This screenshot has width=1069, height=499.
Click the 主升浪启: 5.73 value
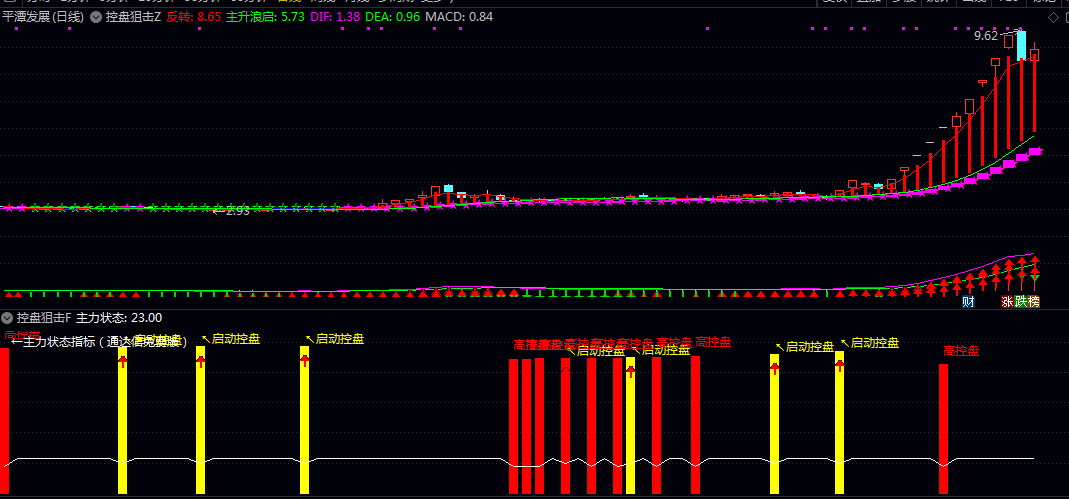coord(265,17)
